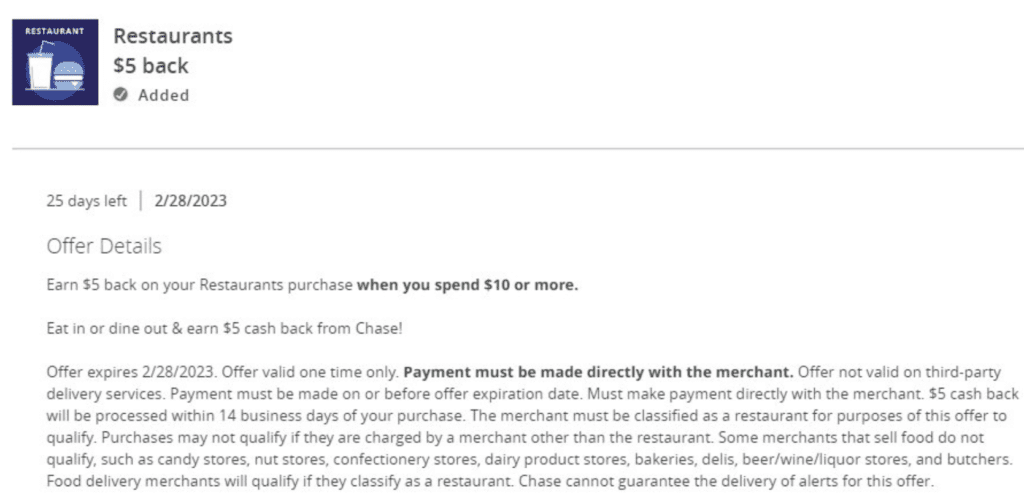This screenshot has height=502, width=1024.
Task: Click the vertical separator before the date
Action: click(140, 201)
